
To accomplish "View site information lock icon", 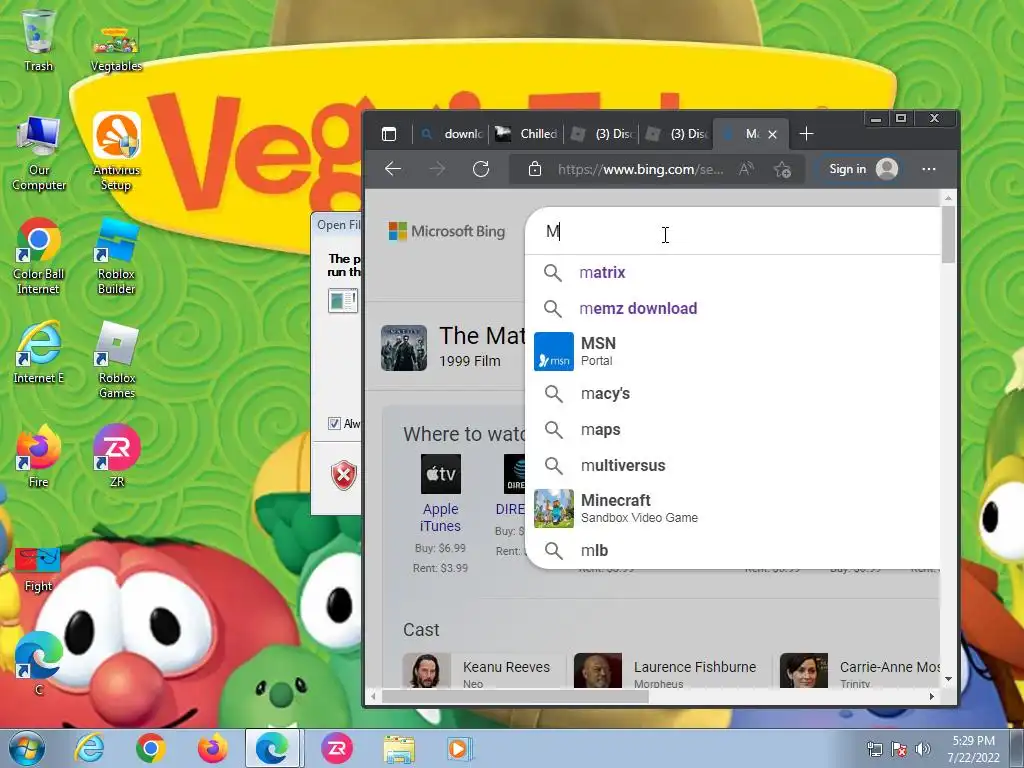I will coord(535,169).
